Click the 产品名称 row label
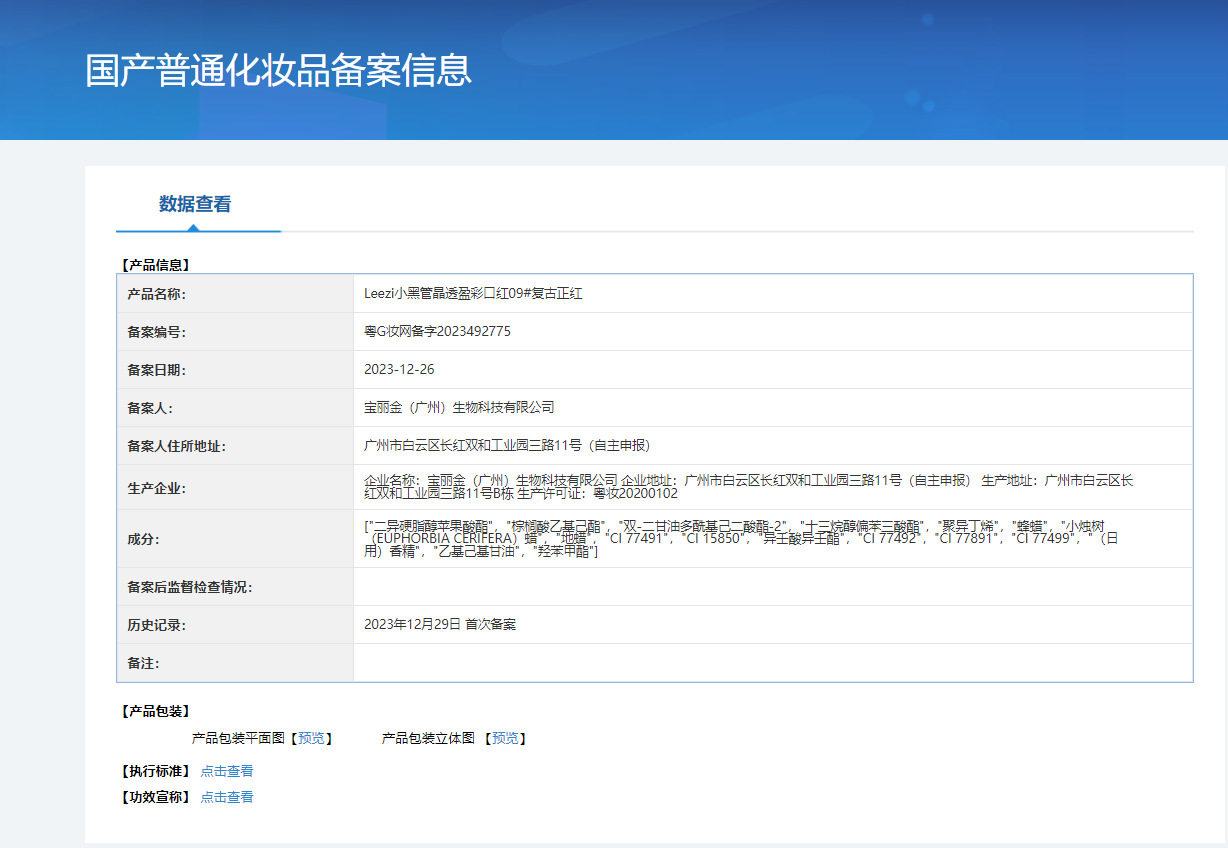 coord(157,294)
